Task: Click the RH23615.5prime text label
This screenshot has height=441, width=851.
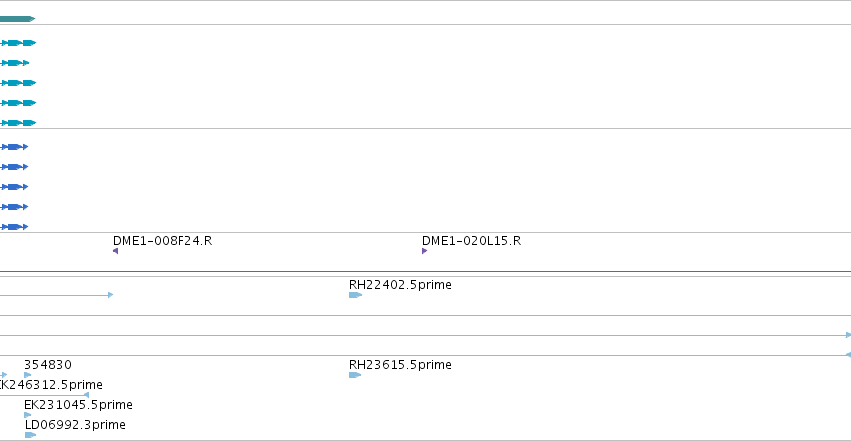Action: [x=400, y=365]
